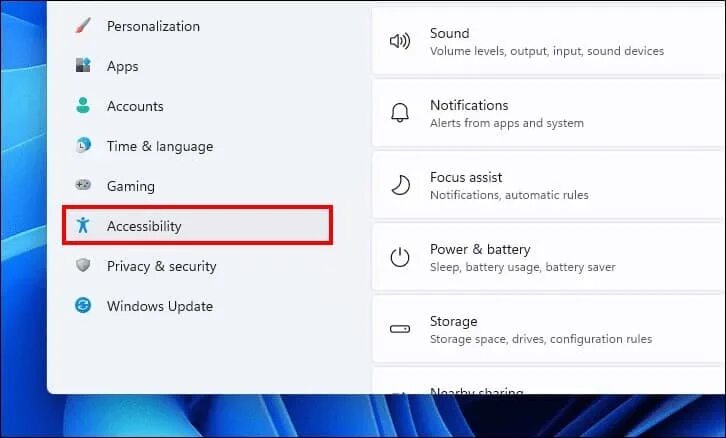726x438 pixels.
Task: Click the Time & language globe icon
Action: click(83, 145)
